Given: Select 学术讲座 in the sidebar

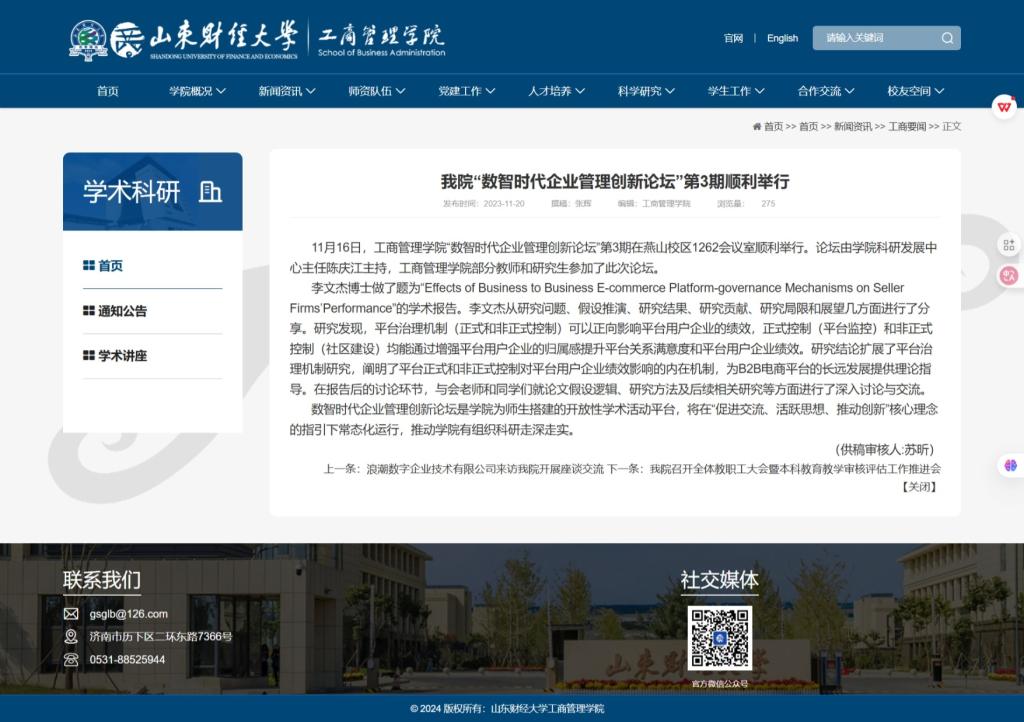Looking at the screenshot, I should 122,356.
